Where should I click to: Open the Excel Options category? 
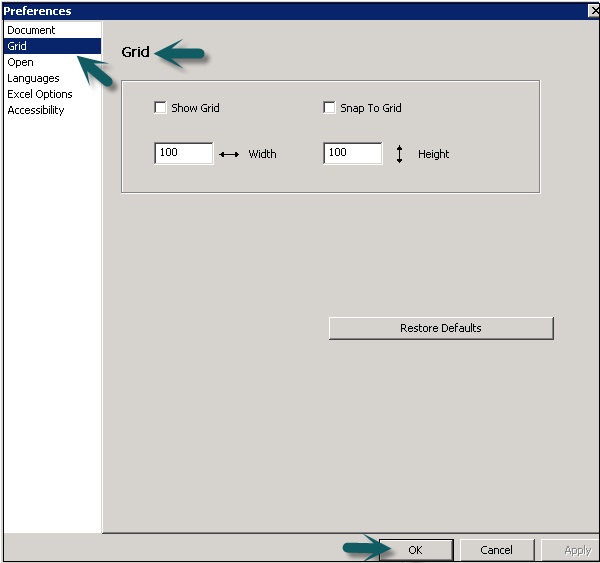(40, 94)
